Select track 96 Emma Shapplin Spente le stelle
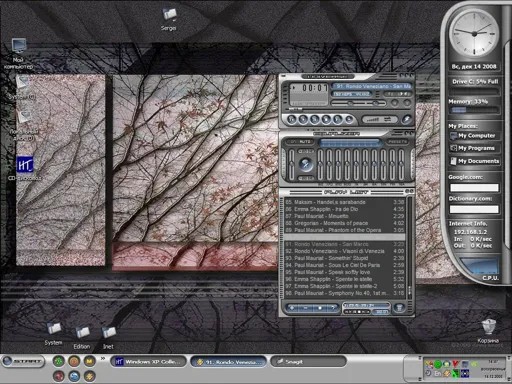This screenshot has height=384, width=512. (x=344, y=279)
